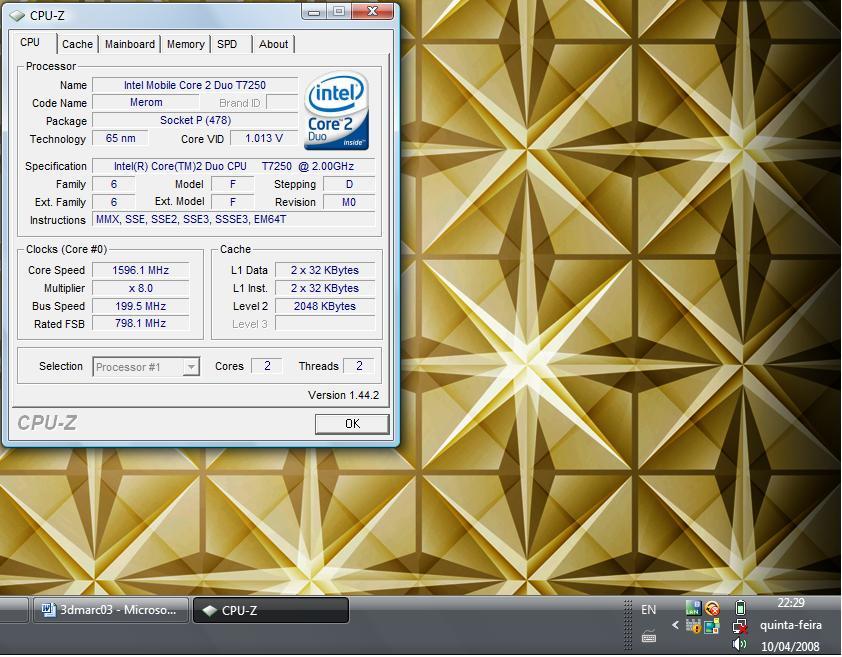Click the Rated FSB value '798.1 MHz'
Screen dimensions: 842x657
coord(141,323)
